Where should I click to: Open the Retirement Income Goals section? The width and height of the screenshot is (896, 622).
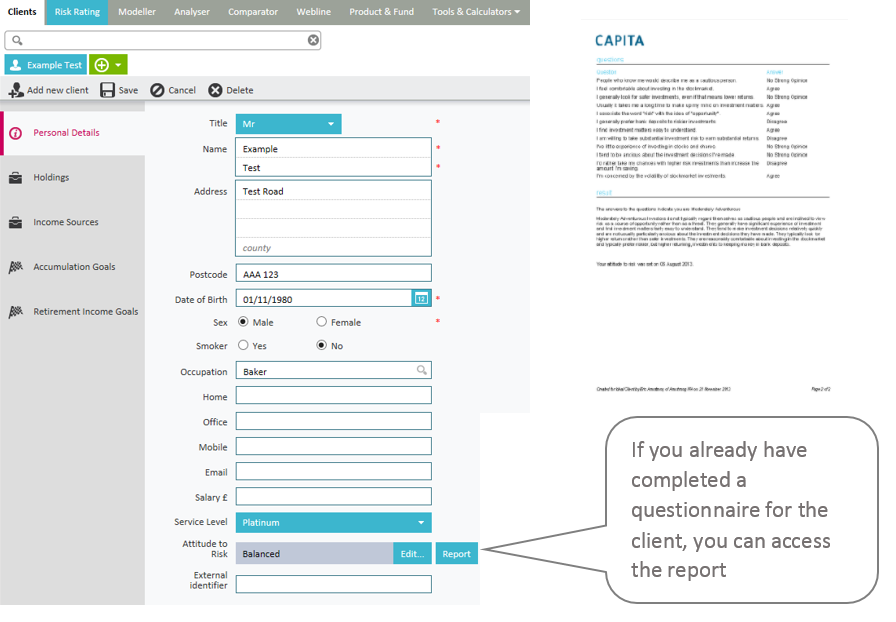(x=73, y=312)
